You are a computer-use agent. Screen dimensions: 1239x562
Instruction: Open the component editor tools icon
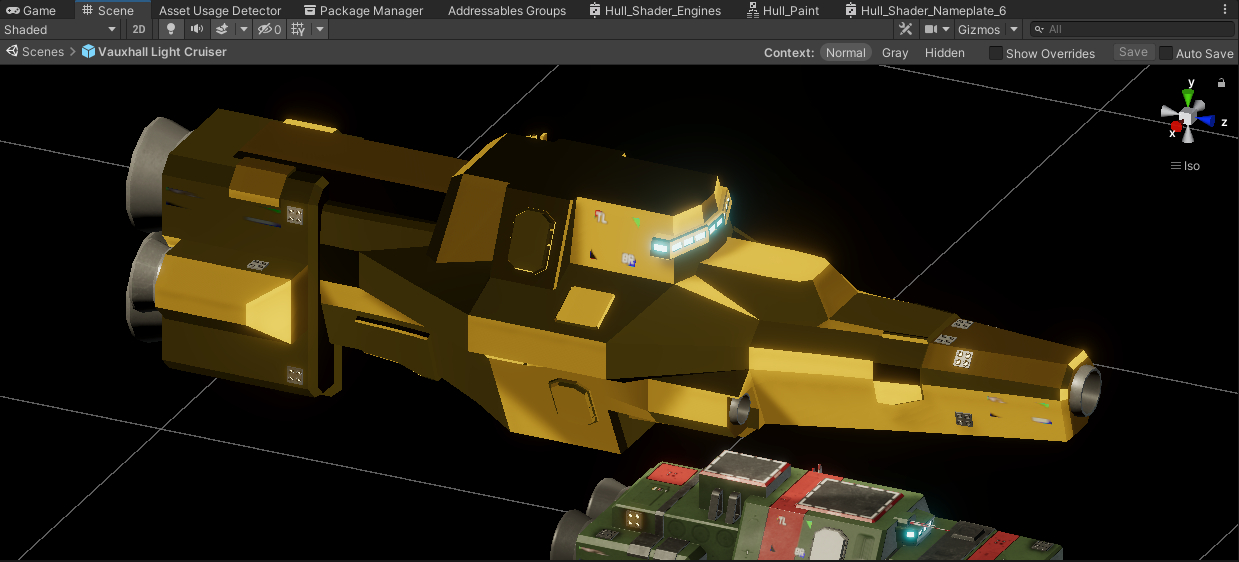(x=905, y=30)
